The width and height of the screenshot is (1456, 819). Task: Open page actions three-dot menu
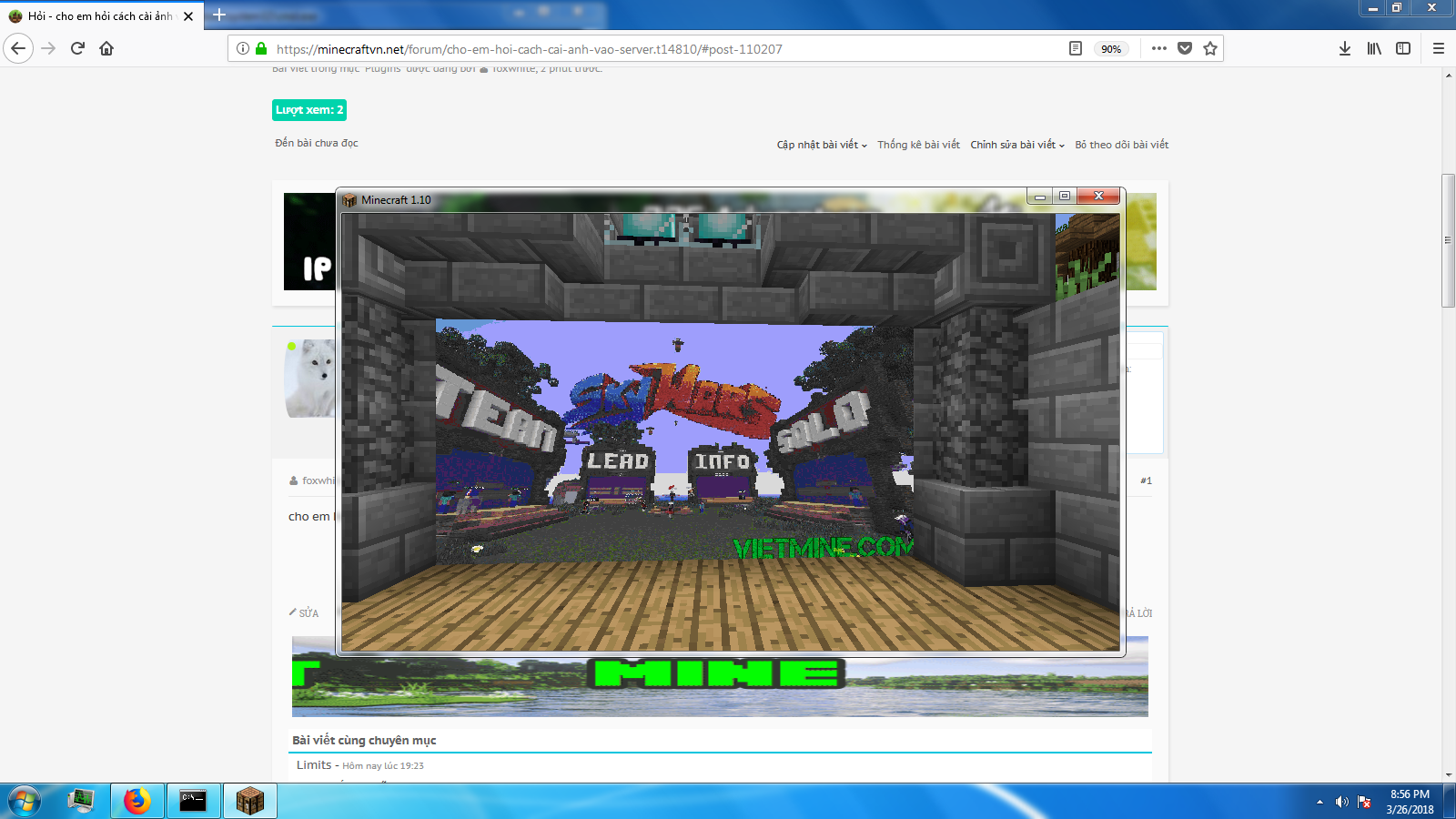click(1158, 48)
